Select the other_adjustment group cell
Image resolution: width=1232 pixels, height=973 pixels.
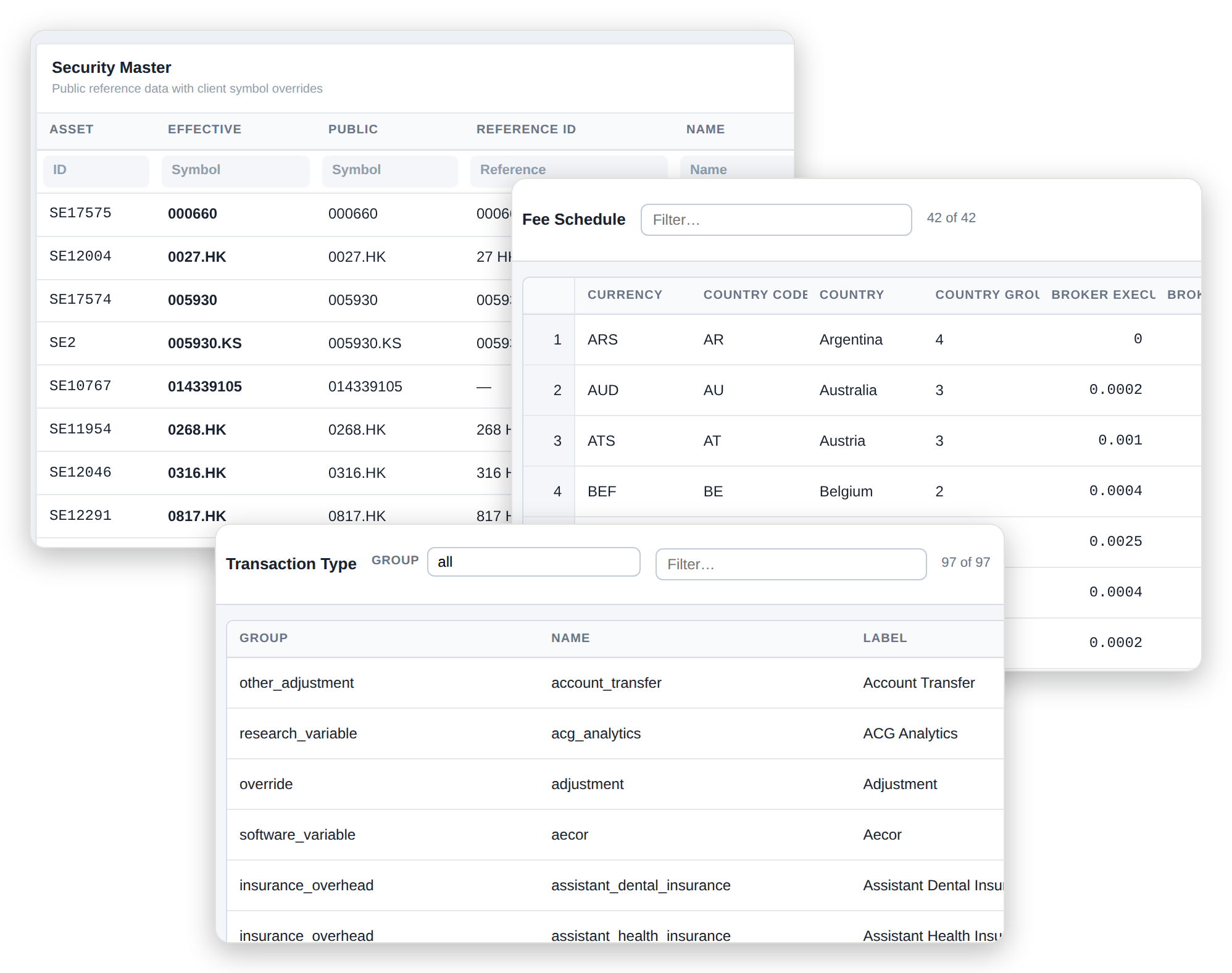pyautogui.click(x=297, y=683)
